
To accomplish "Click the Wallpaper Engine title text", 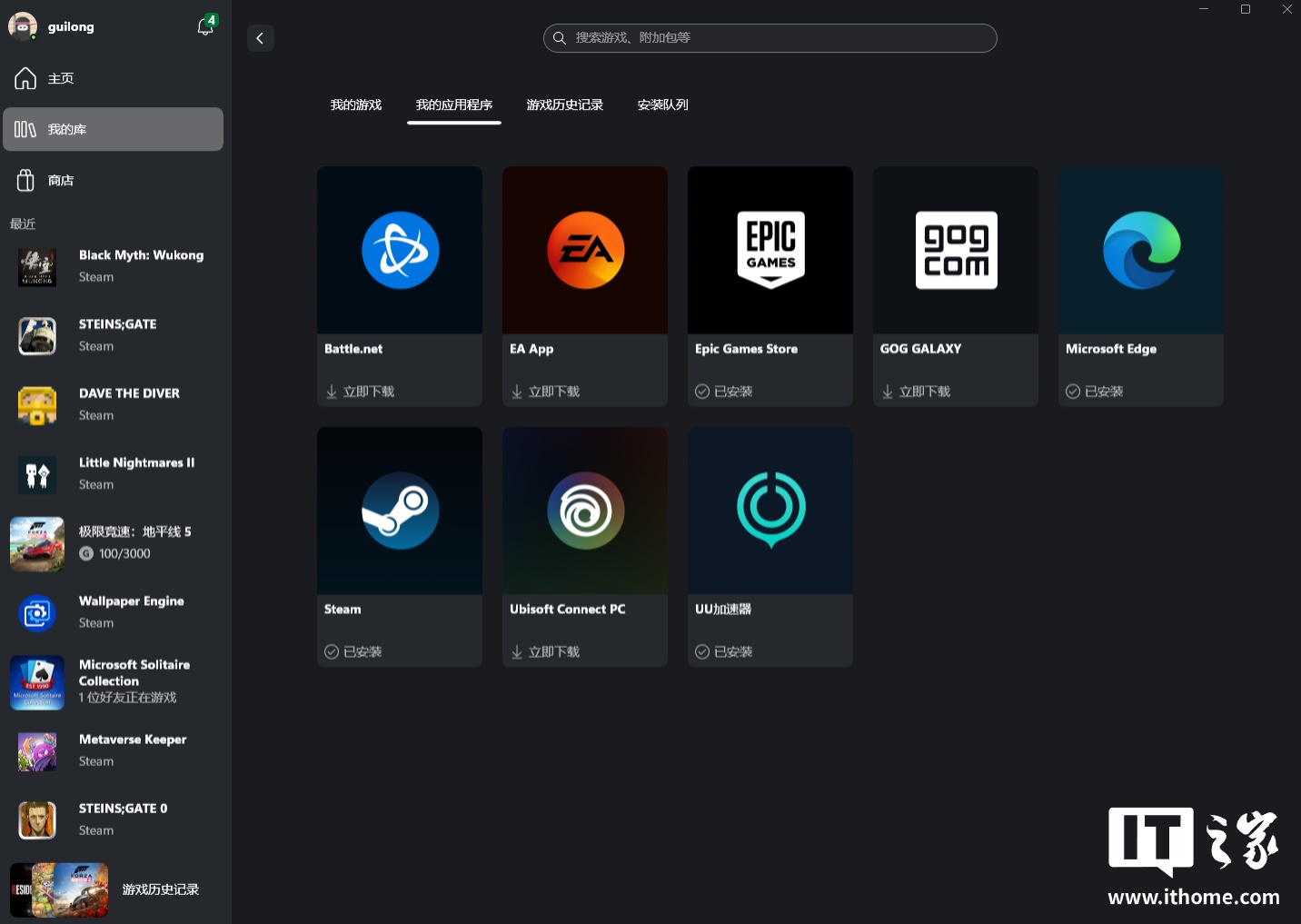I will click(x=132, y=601).
